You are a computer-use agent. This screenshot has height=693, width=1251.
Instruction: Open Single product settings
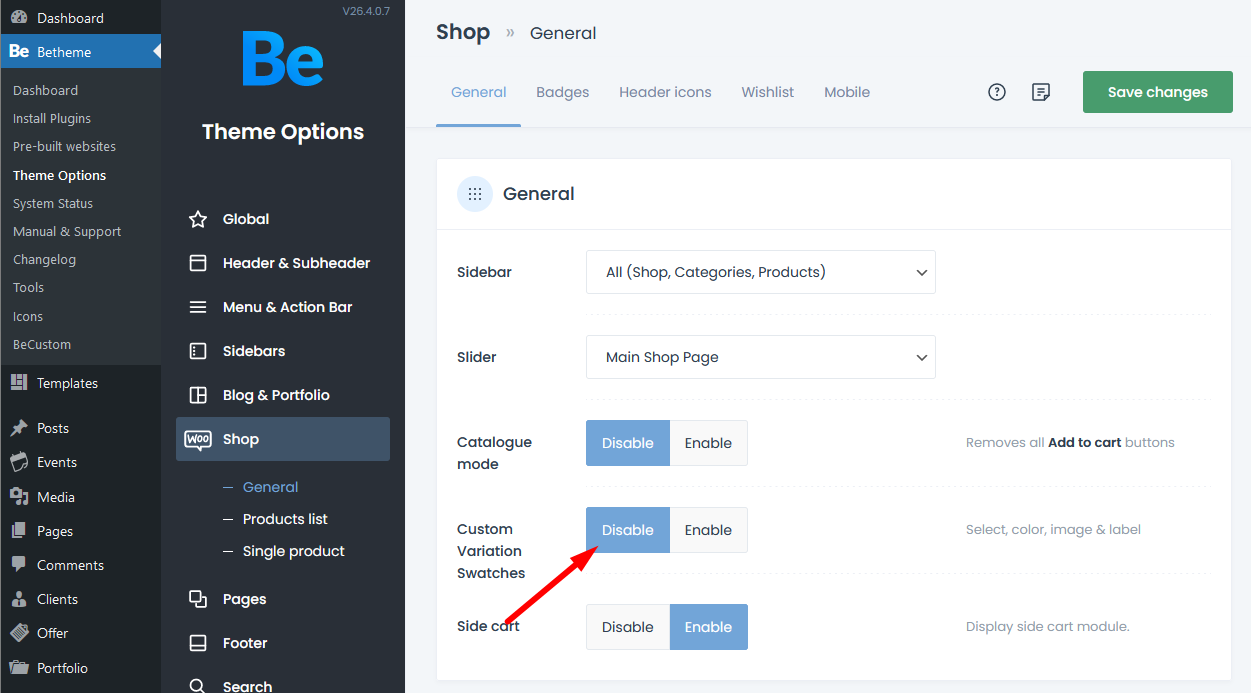(293, 551)
